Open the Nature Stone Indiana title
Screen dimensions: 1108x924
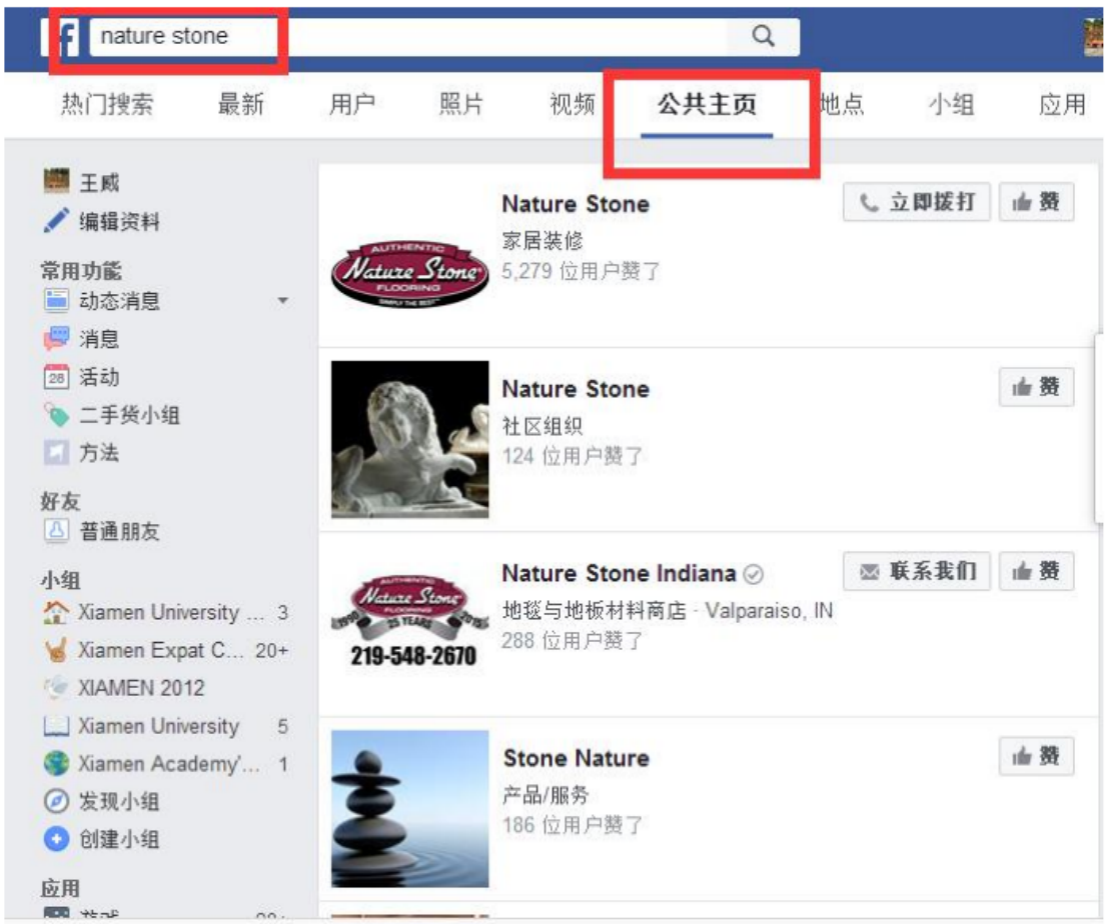coord(619,573)
